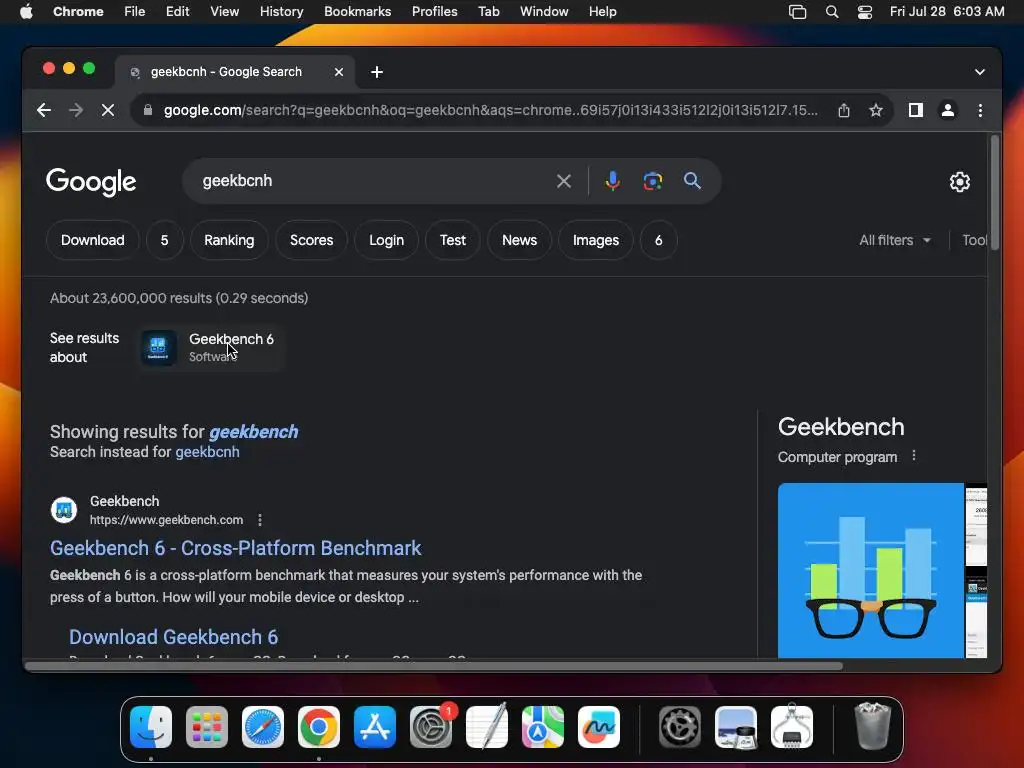Start voice search with microphone icon
The height and width of the screenshot is (768, 1024).
612,181
